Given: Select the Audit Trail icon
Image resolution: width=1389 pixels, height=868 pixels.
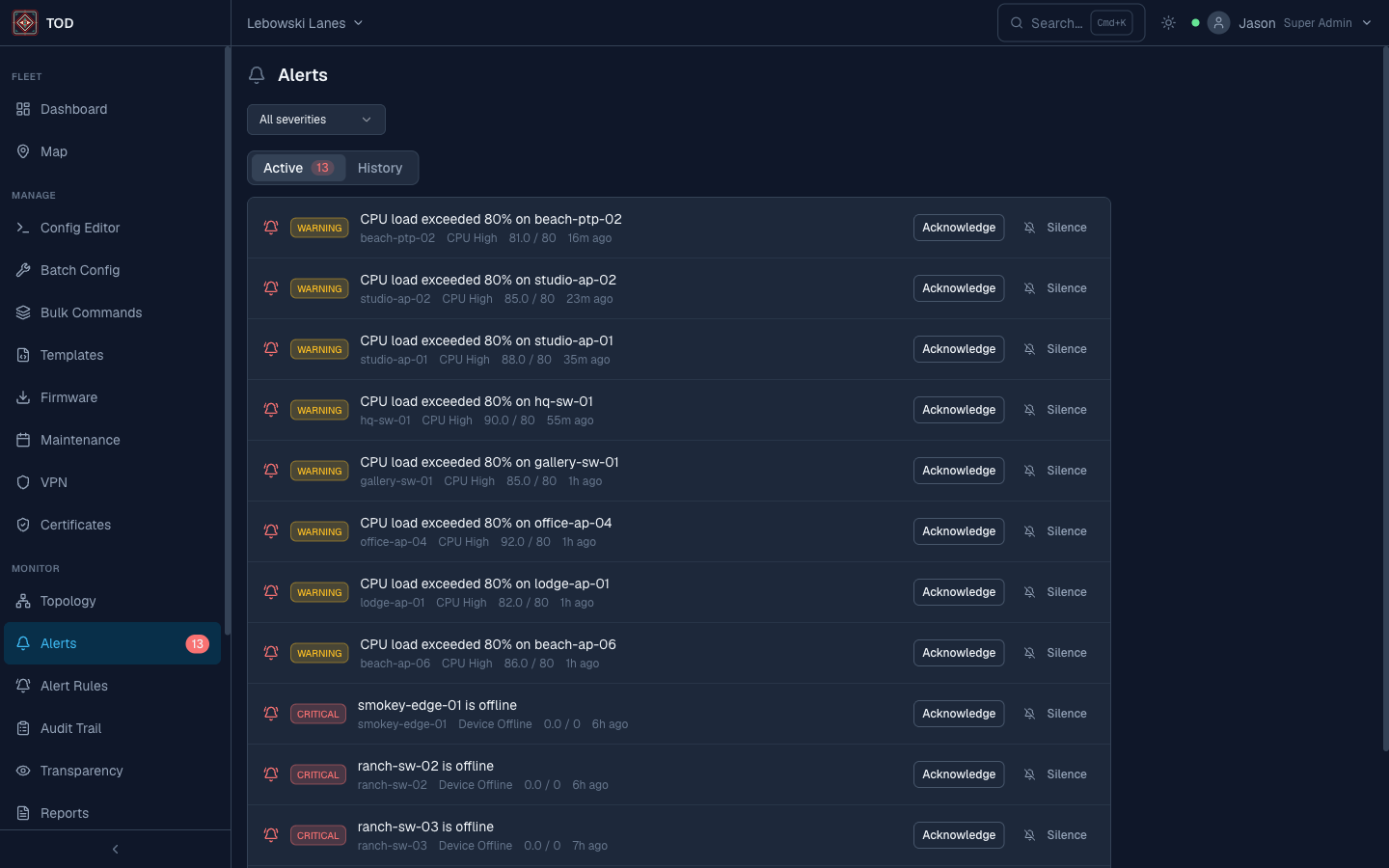Looking at the screenshot, I should [x=22, y=728].
